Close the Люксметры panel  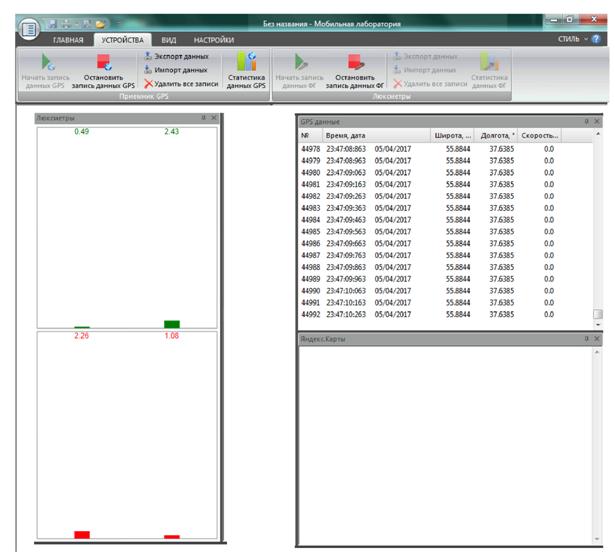coord(214,118)
